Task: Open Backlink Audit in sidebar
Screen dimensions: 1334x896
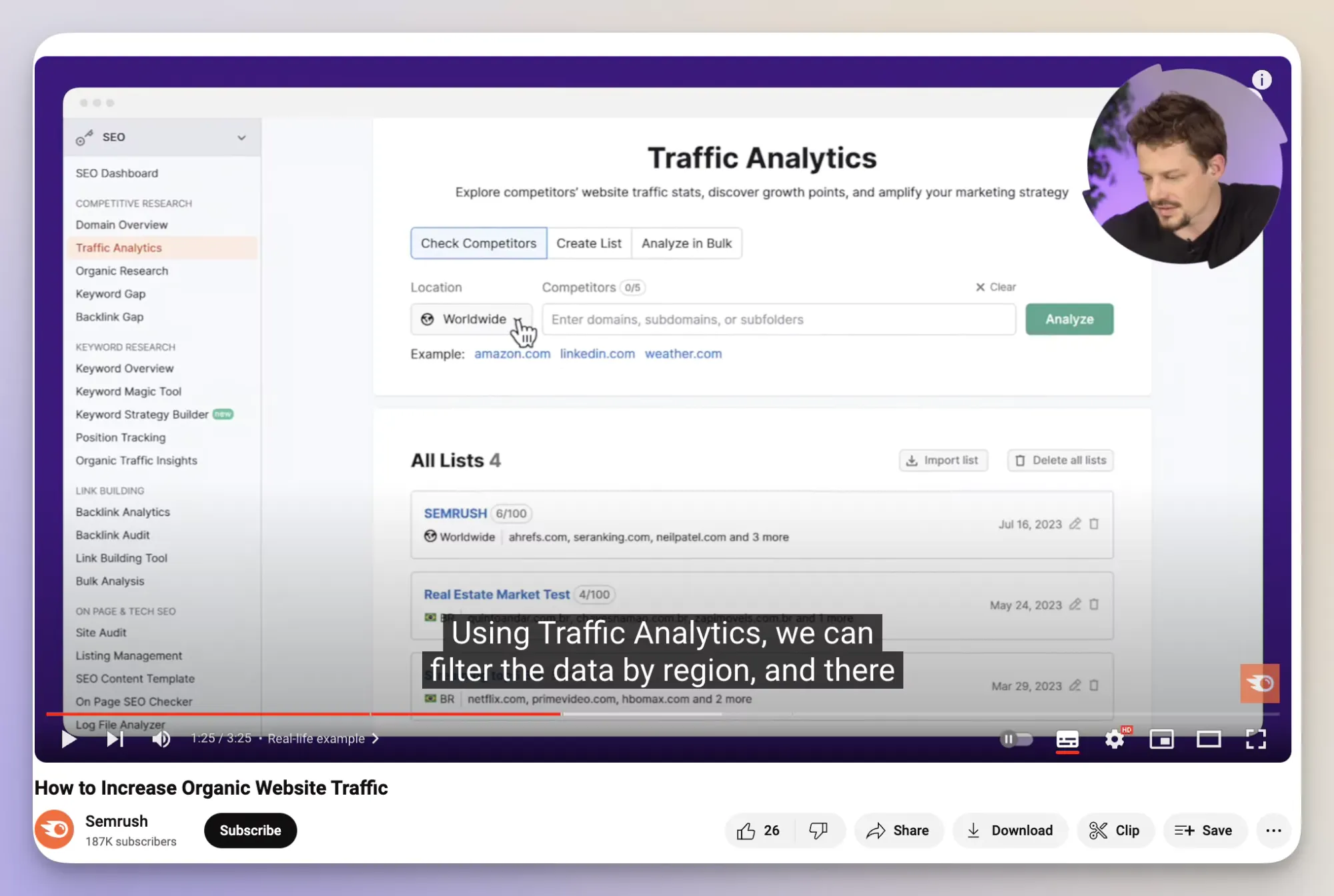Action: [x=113, y=535]
